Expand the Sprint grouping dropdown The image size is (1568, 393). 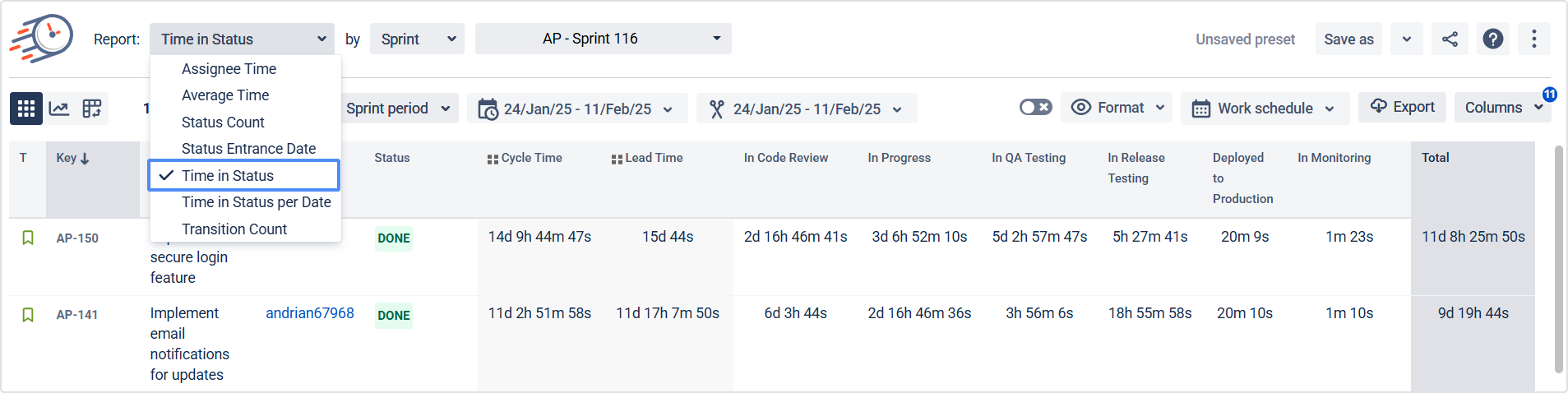tap(417, 39)
